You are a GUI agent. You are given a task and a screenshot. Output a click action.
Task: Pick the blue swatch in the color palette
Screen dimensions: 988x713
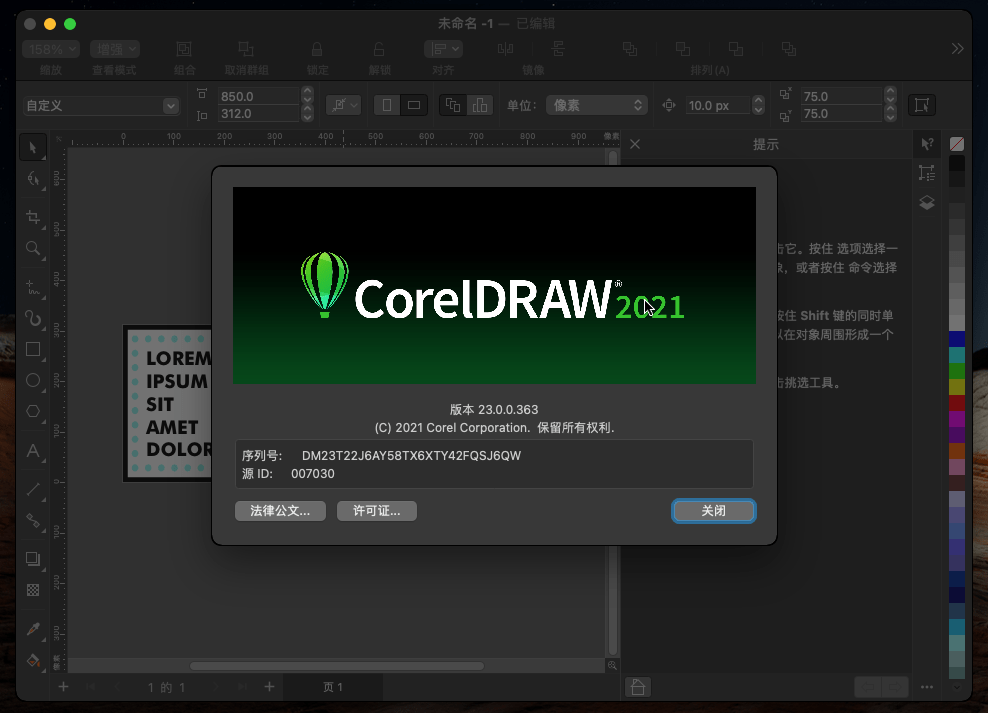click(956, 338)
